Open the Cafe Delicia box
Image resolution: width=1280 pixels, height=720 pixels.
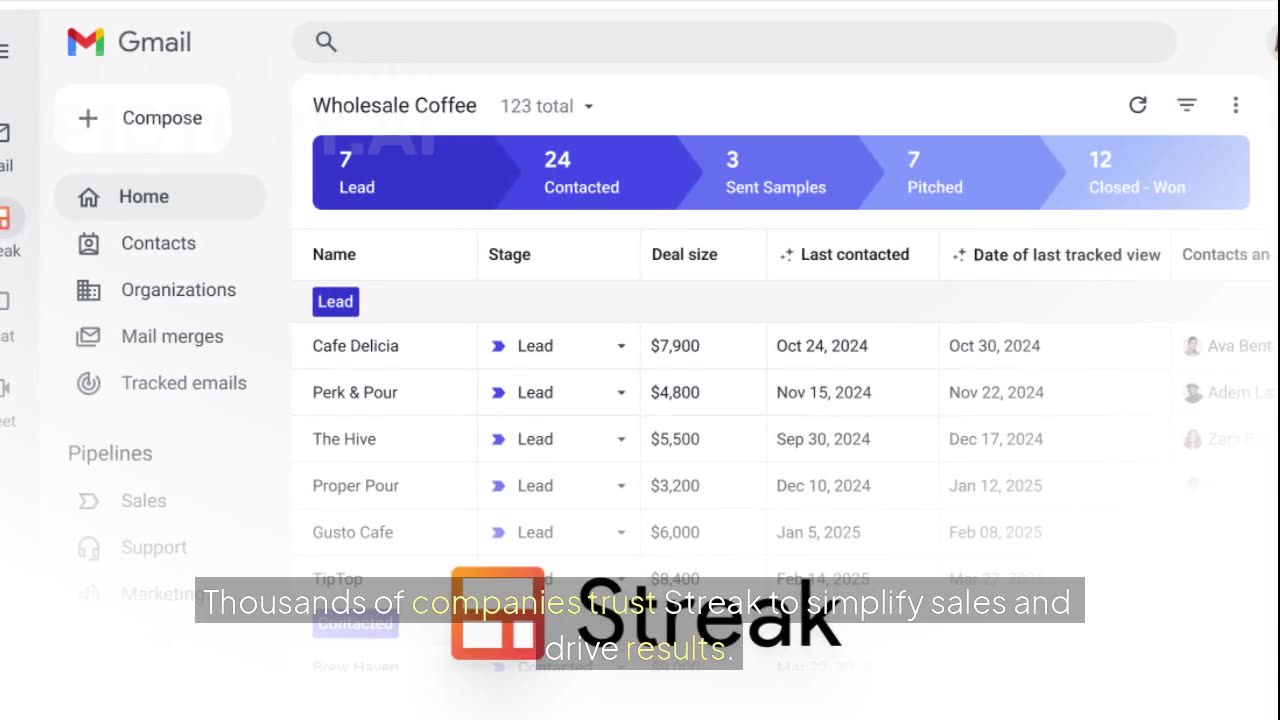tap(355, 346)
